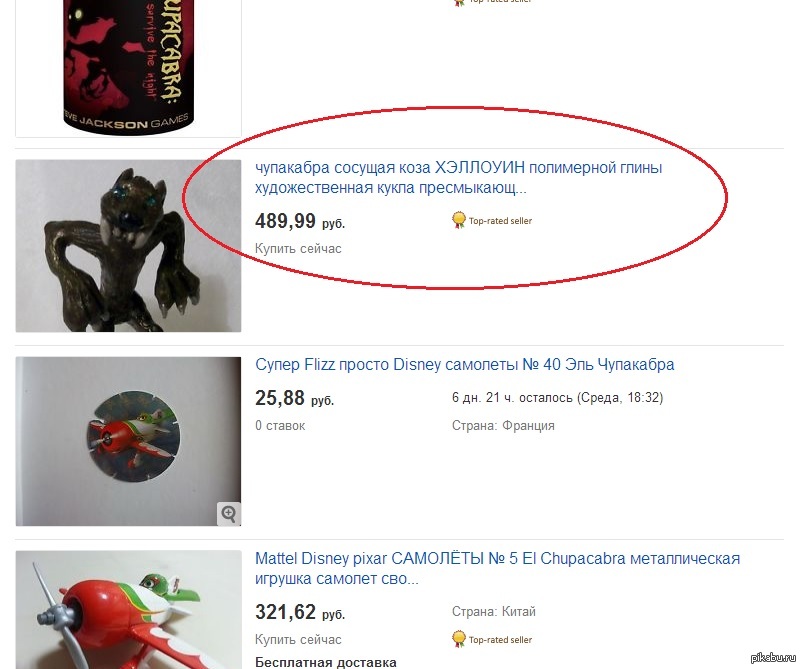
Task: Click the 321,62 руб. price
Action: 300,612
